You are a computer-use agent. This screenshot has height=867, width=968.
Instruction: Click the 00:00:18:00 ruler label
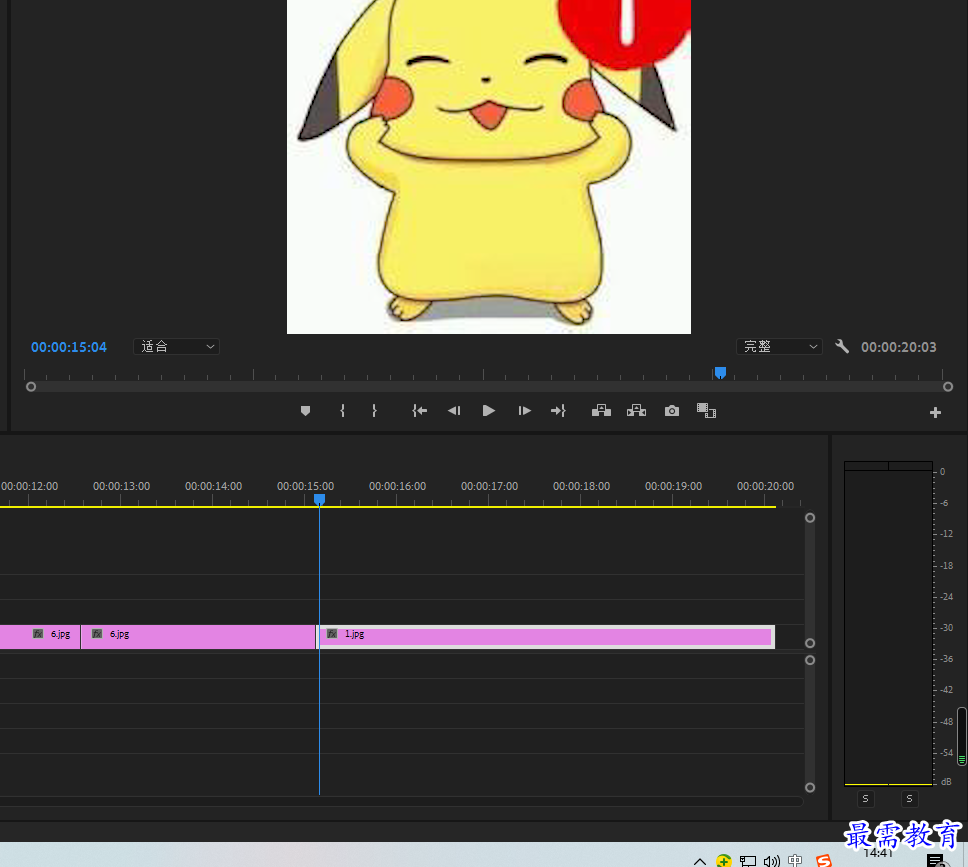pyautogui.click(x=582, y=486)
